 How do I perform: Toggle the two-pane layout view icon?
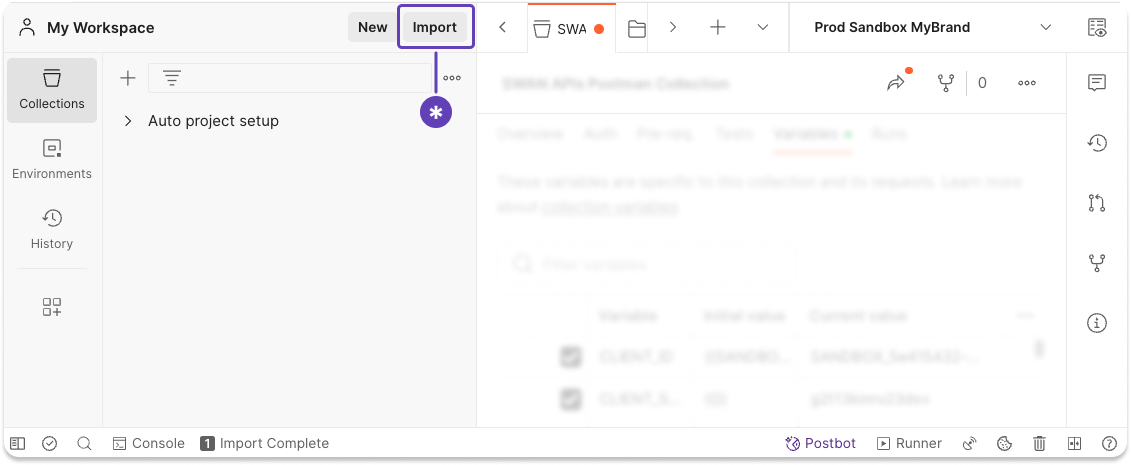point(1075,443)
